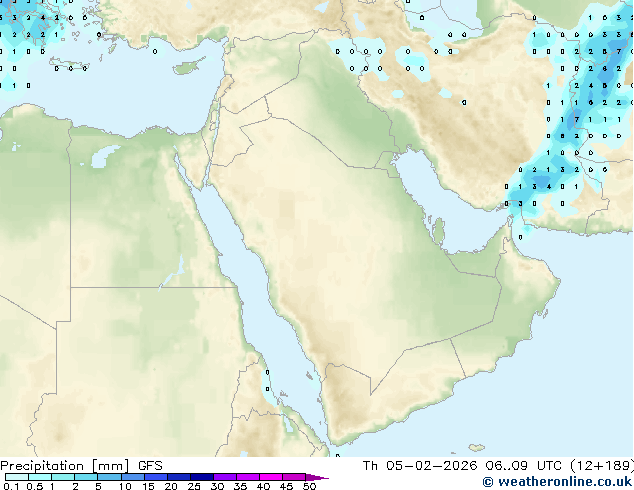Click the 45–50 mm legend color swatch
The height and width of the screenshot is (490, 634).
[x=294, y=477]
